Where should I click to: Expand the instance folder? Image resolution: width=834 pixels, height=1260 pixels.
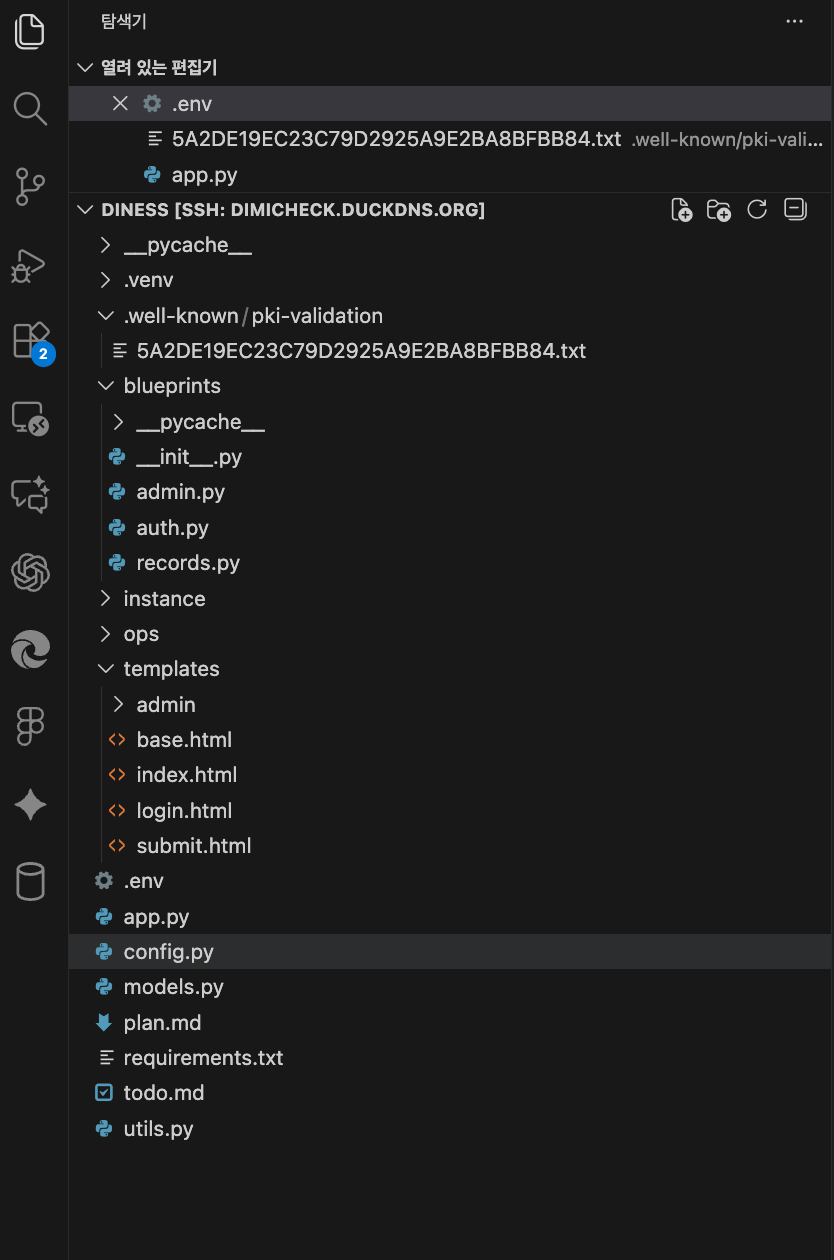pyautogui.click(x=164, y=599)
